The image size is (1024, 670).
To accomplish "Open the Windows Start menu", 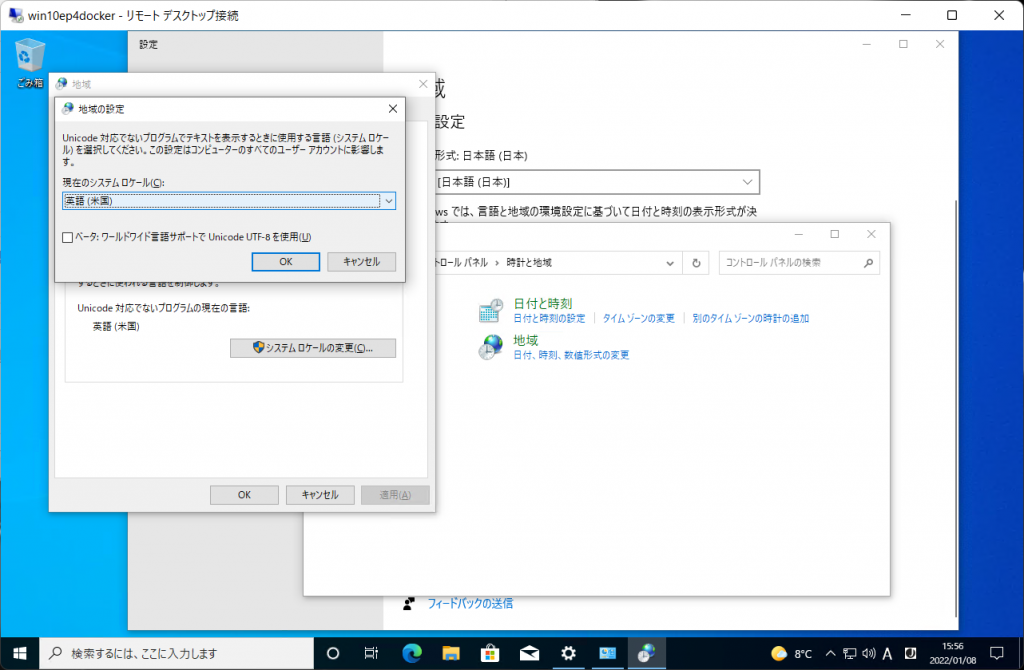I will coord(20,653).
